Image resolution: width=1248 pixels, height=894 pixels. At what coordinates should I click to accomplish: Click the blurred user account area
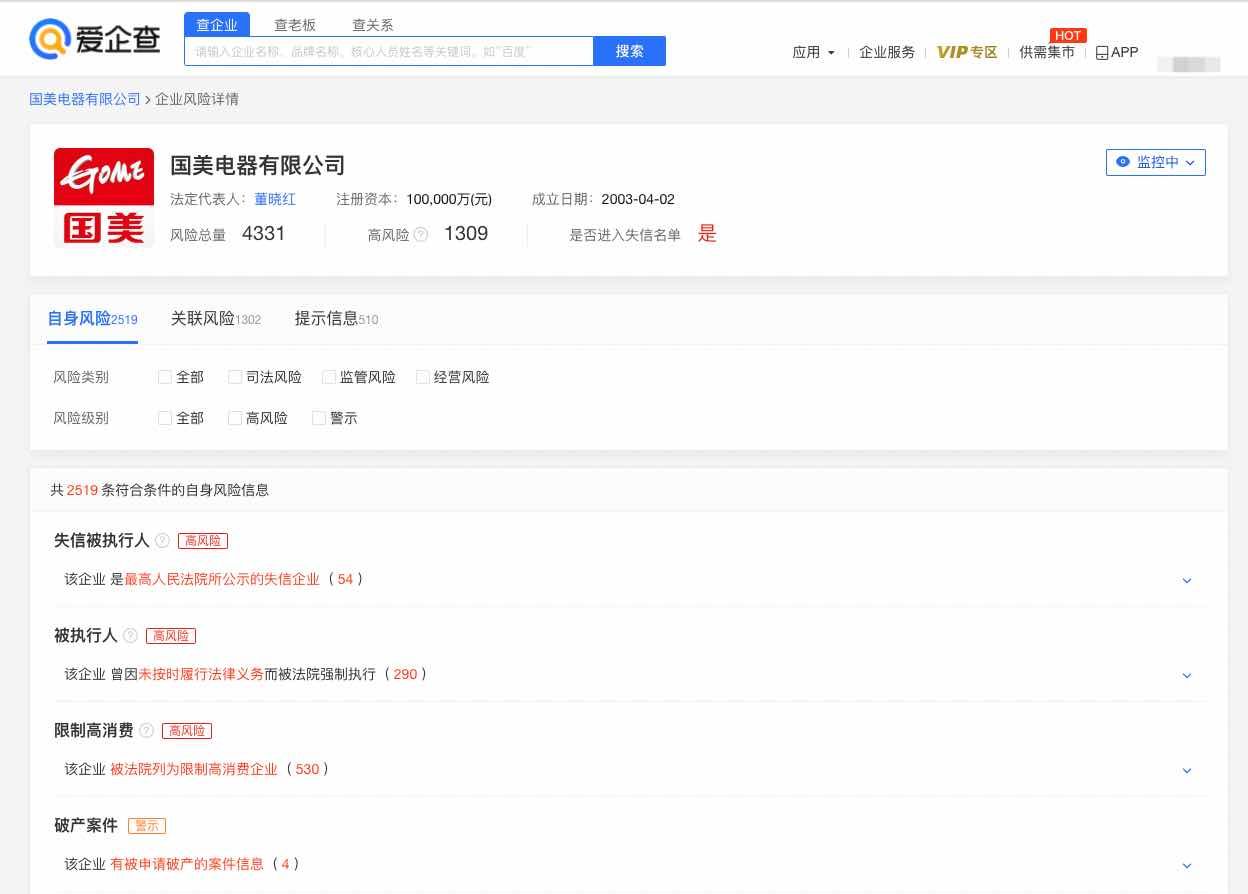[1189, 64]
